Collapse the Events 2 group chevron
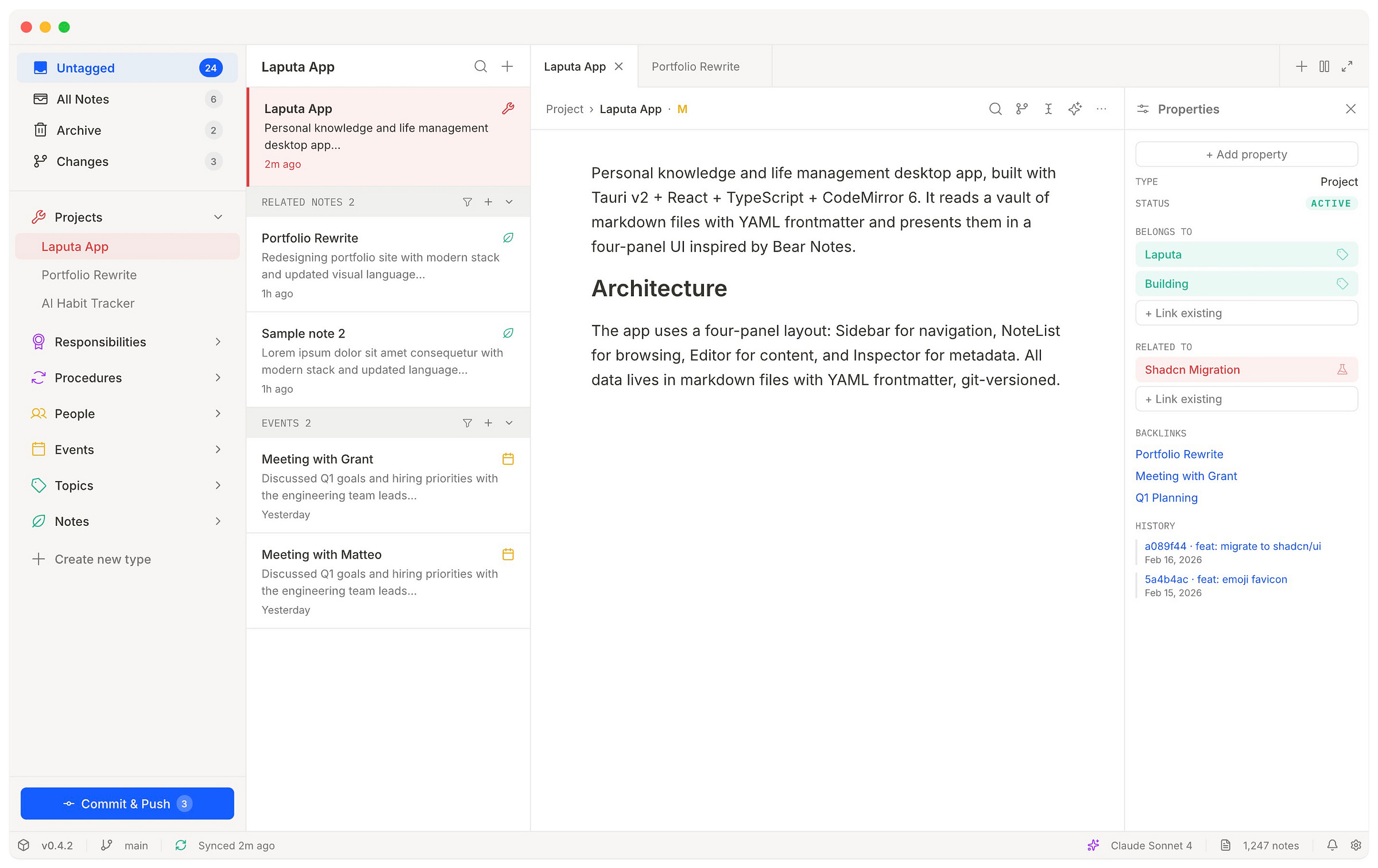1378x868 pixels. coord(509,423)
